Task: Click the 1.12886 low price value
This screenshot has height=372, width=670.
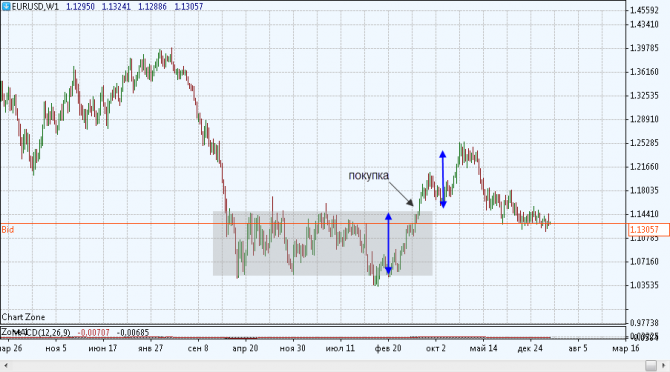Action: point(153,6)
